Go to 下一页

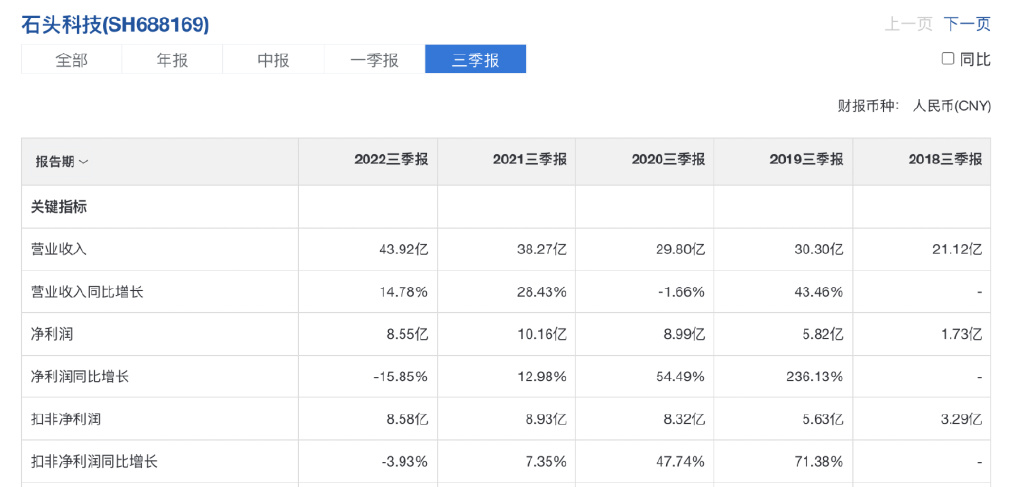[x=967, y=25]
